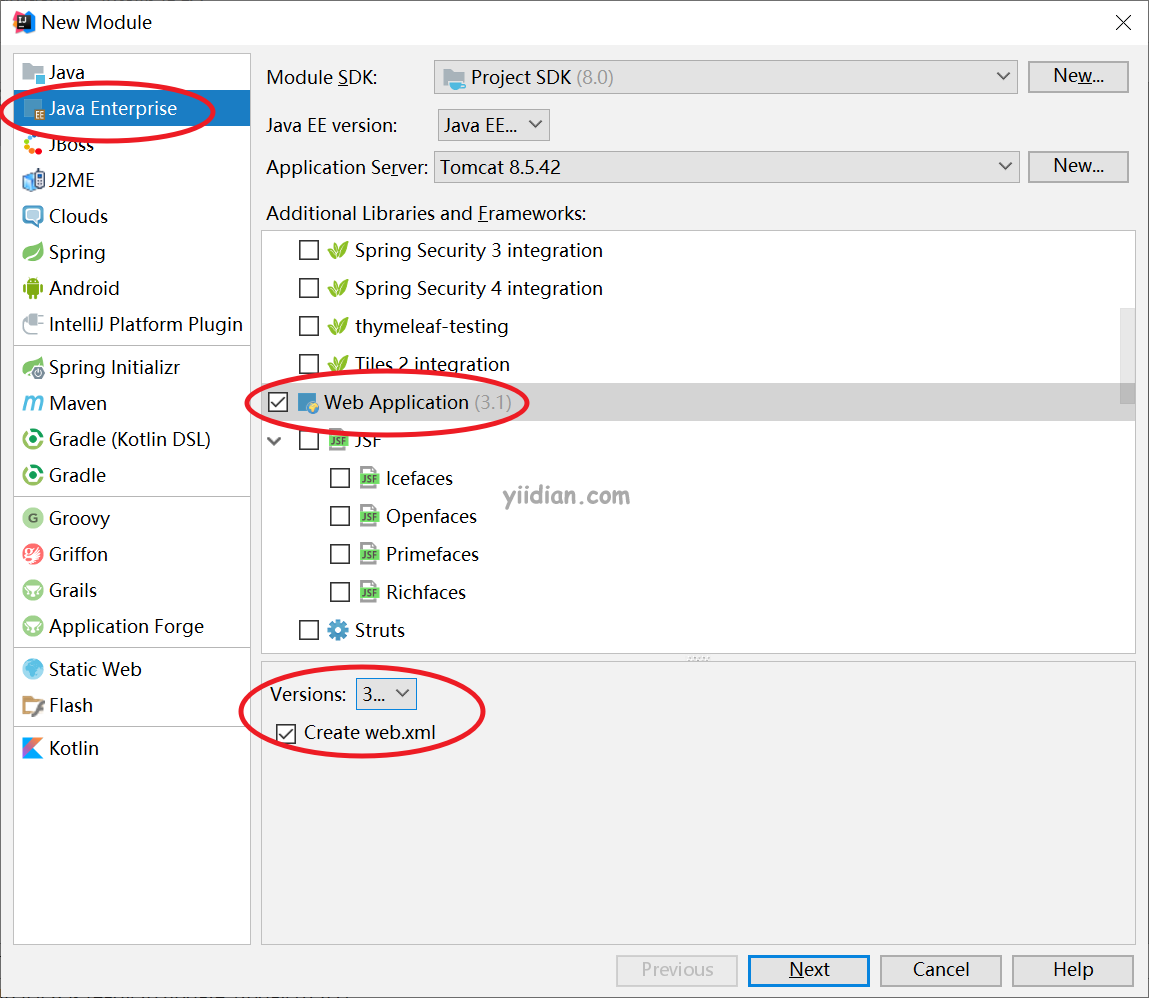Select the Web Application (3.1) text label
Viewport: 1149px width, 998px height.
(418, 402)
